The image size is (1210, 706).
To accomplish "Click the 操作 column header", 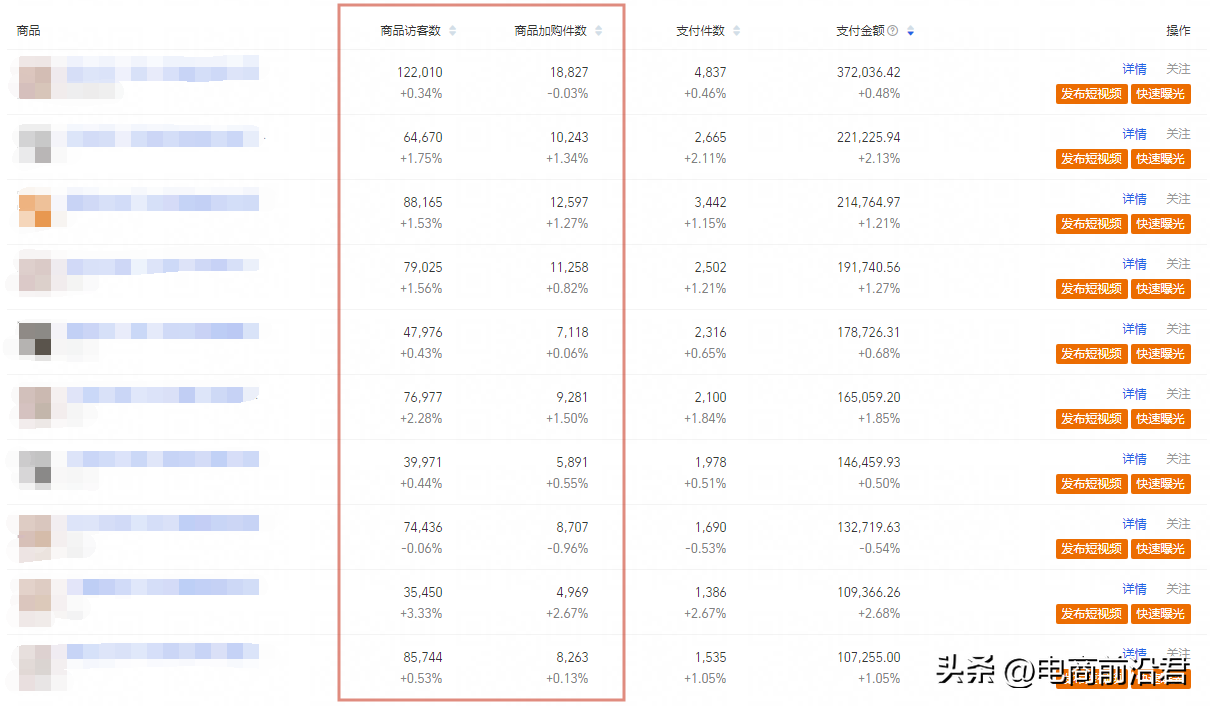I will [x=1178, y=31].
